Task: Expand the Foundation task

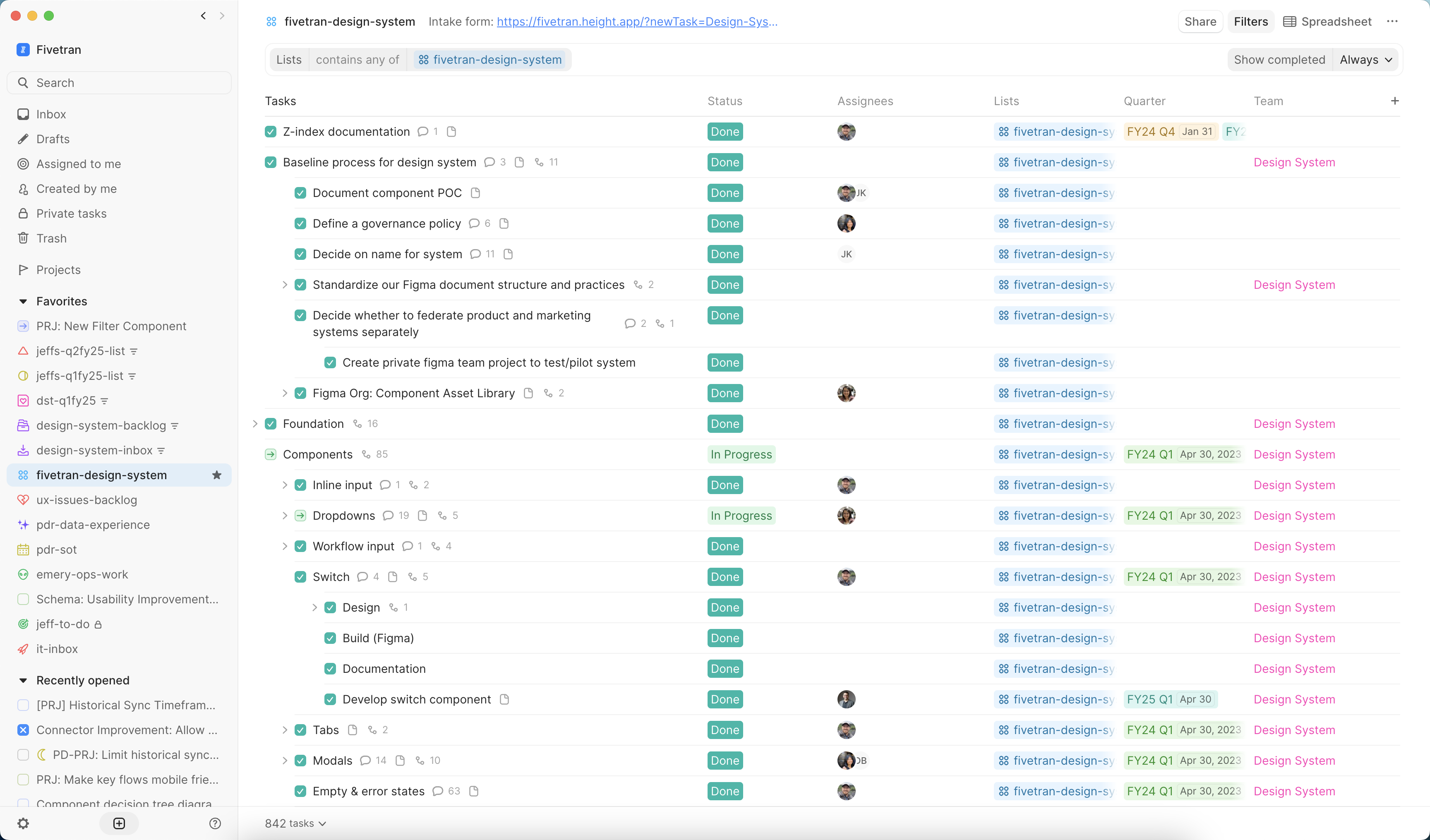Action: tap(255, 424)
